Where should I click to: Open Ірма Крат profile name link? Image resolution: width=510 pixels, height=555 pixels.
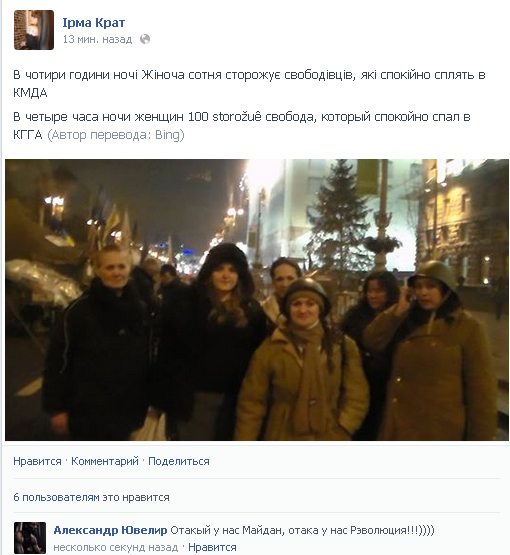click(x=94, y=22)
